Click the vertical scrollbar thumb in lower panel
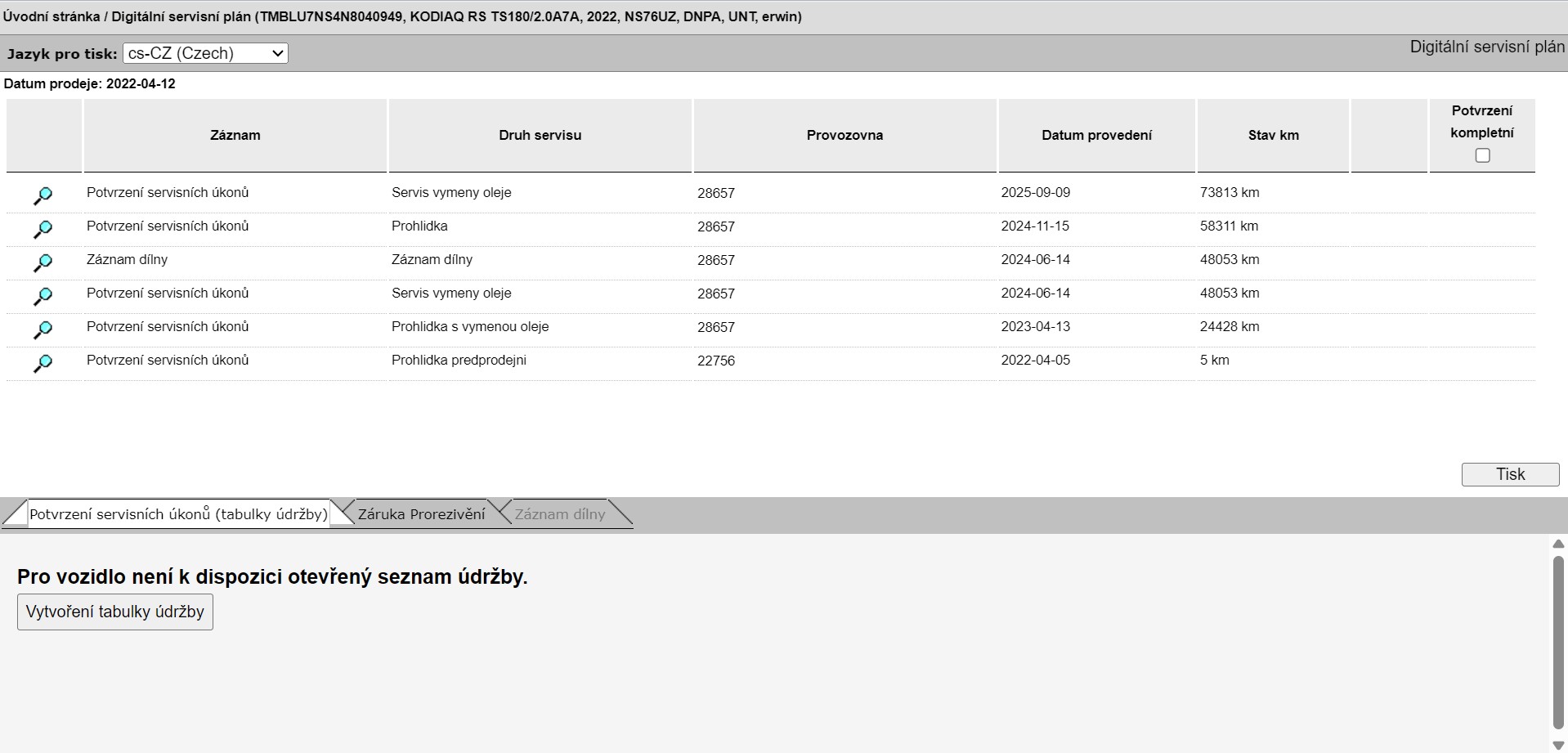The image size is (1568, 753). pos(1558,642)
